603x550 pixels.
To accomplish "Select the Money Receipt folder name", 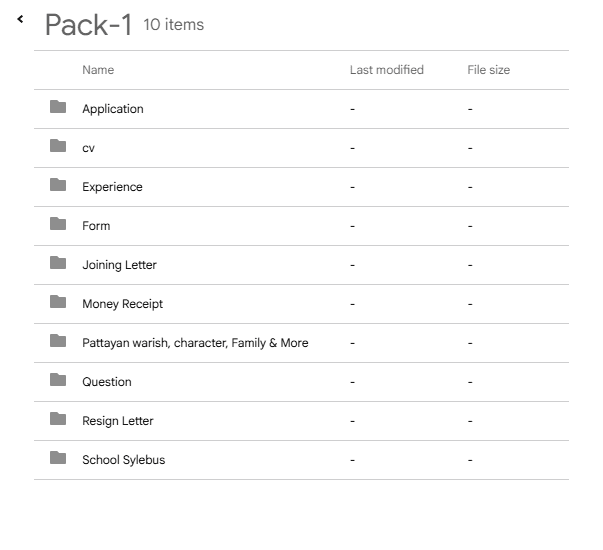I will click(x=122, y=304).
